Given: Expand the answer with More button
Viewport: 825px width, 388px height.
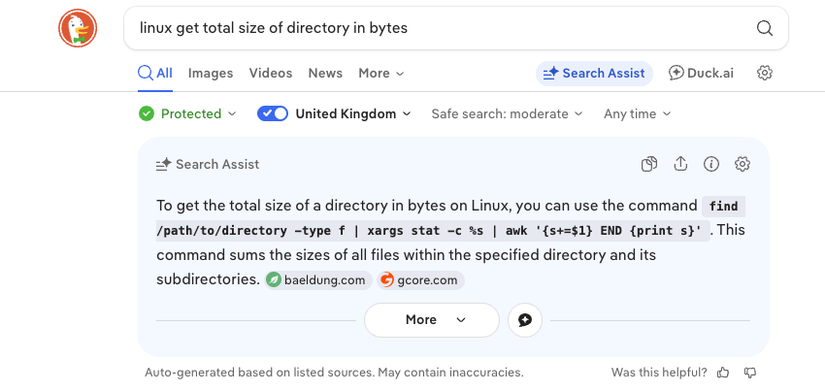Looking at the screenshot, I should click(431, 320).
